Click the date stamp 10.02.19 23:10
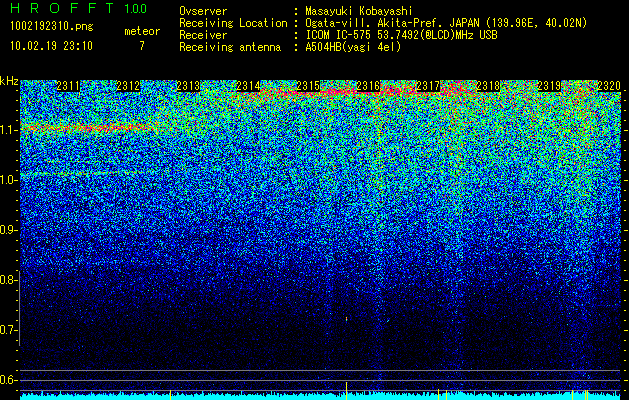Screen dimensions: 629x400 (x=51, y=46)
